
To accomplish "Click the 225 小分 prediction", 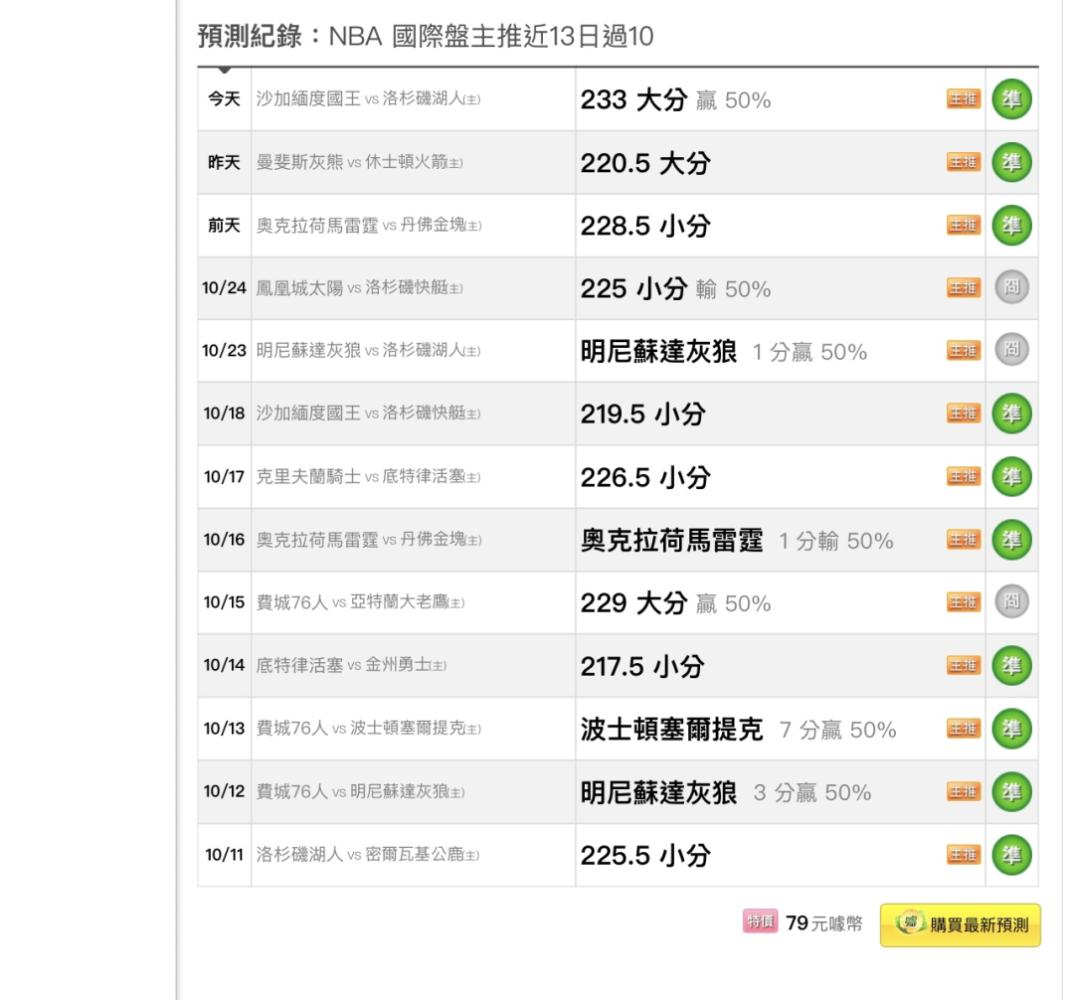I will (x=676, y=288).
